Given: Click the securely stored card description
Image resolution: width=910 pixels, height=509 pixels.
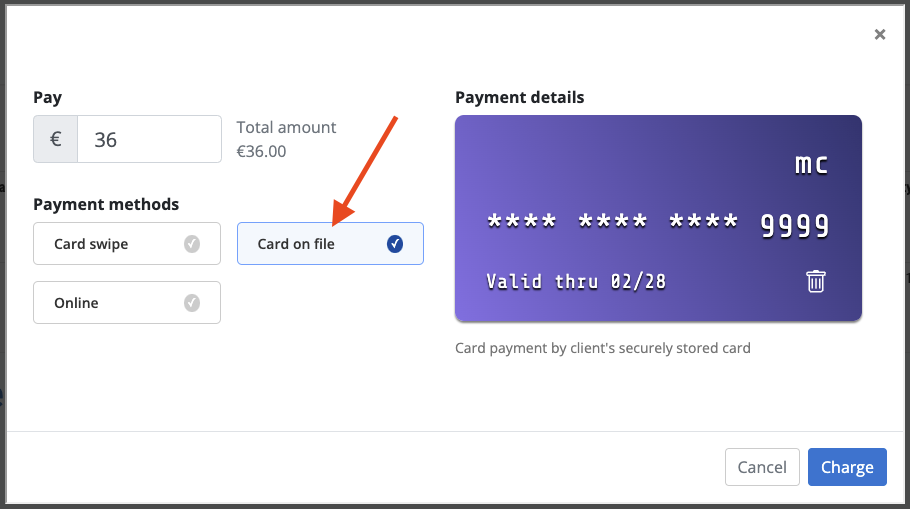Looking at the screenshot, I should coord(603,348).
